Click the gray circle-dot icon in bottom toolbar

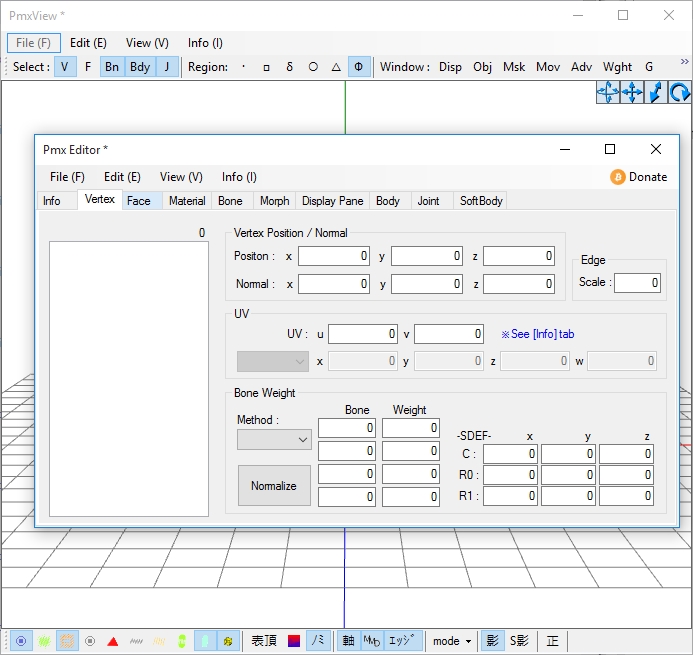(90, 641)
